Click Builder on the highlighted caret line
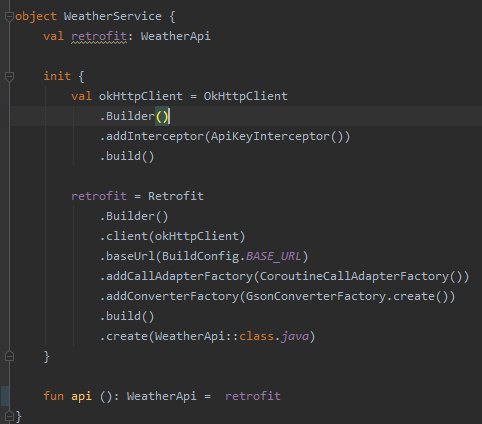 pyautogui.click(x=130, y=116)
